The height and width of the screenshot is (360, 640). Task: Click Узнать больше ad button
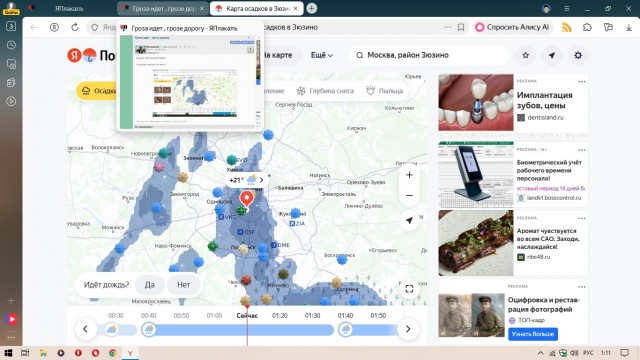(x=533, y=334)
